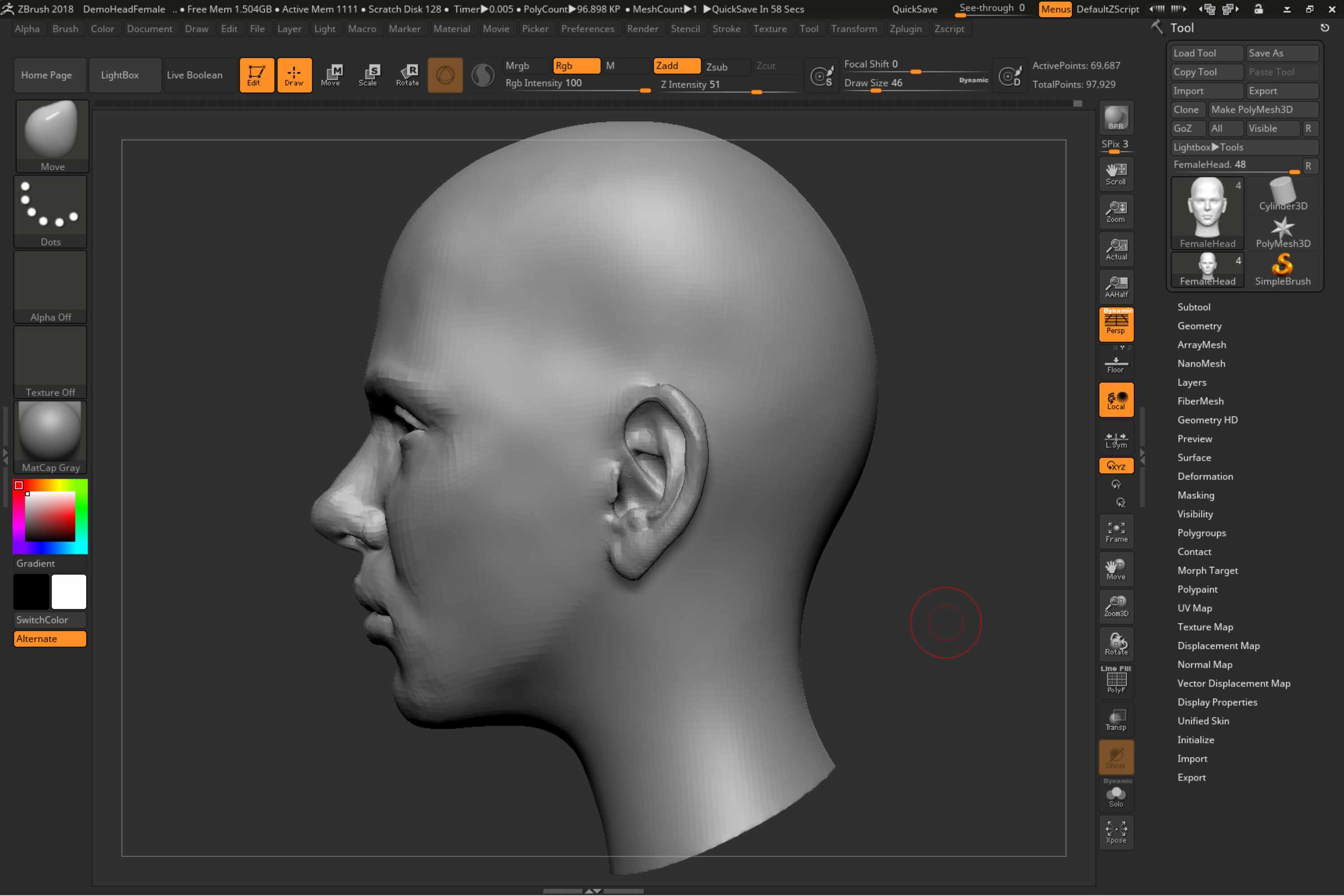Click the Solo mode icon

click(1116, 797)
